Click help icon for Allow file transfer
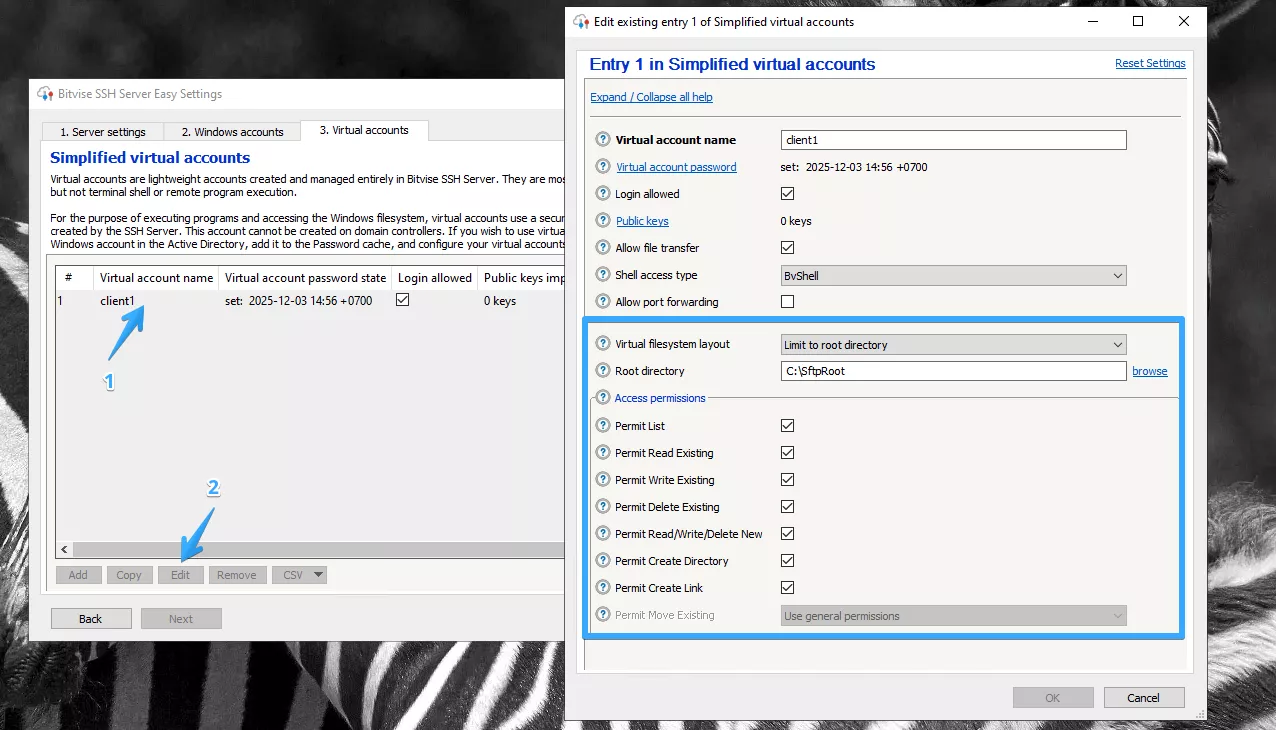This screenshot has width=1276, height=730. (x=603, y=248)
